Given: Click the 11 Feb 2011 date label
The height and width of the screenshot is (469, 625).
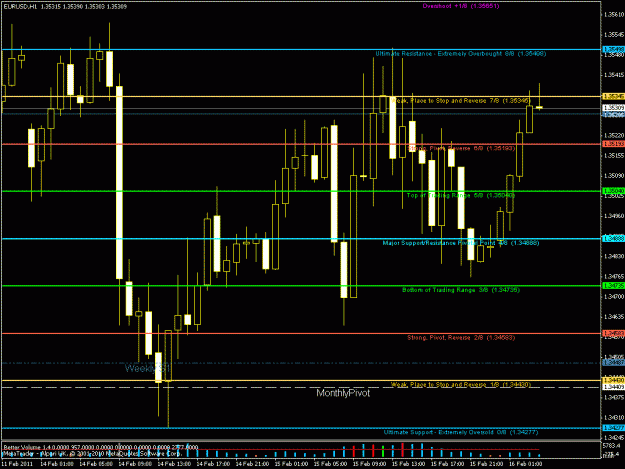Looking at the screenshot, I should pyautogui.click(x=17, y=464).
